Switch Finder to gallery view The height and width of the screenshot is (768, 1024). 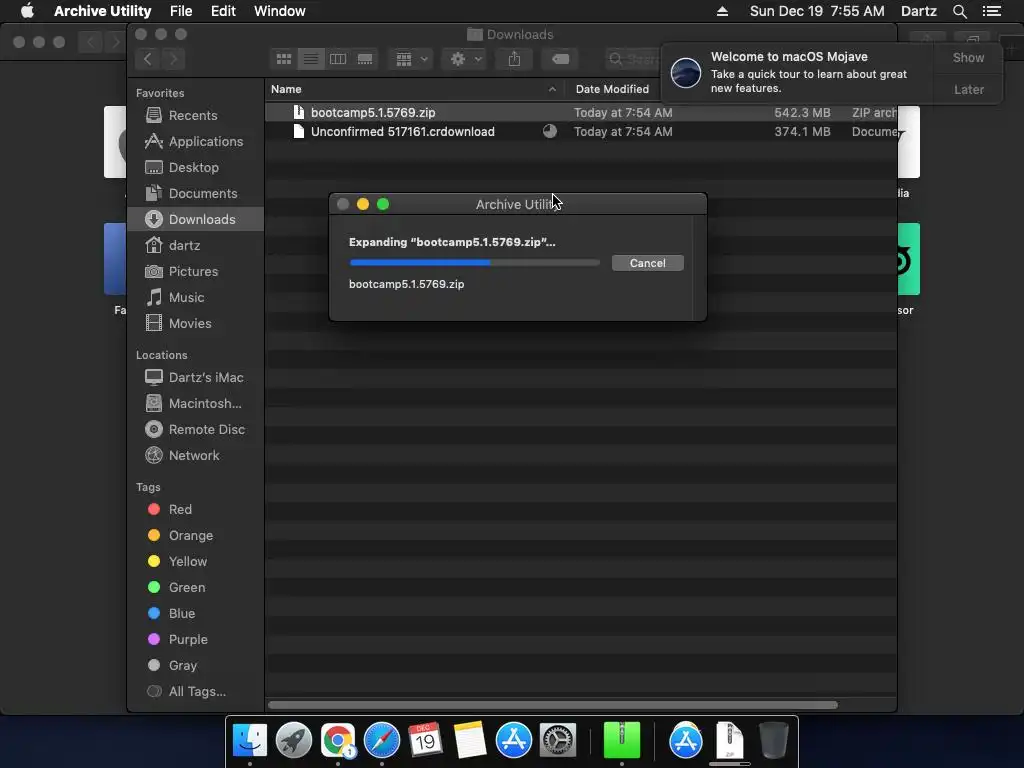(365, 59)
